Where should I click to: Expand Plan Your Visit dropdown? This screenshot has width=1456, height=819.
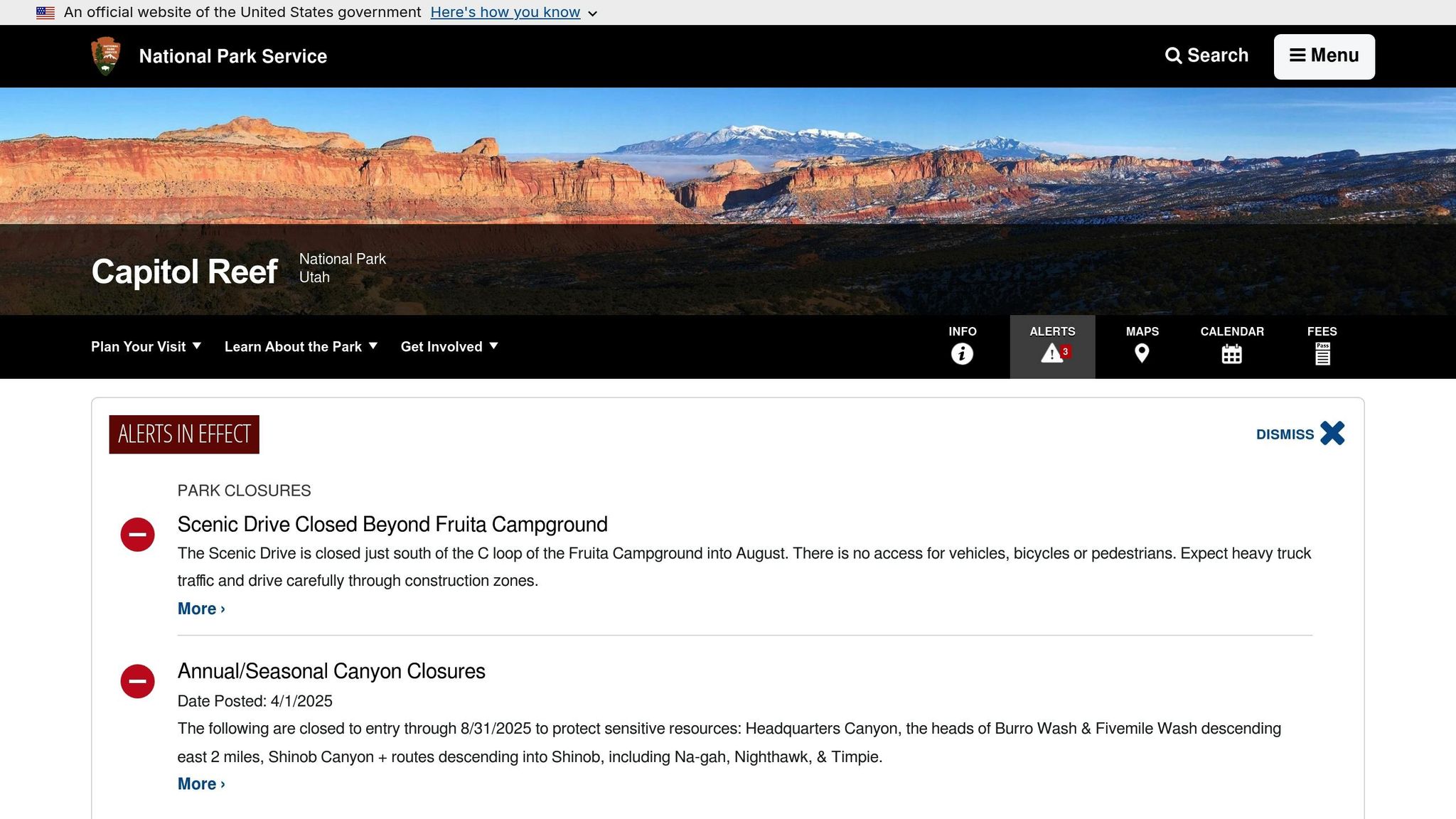(146, 346)
